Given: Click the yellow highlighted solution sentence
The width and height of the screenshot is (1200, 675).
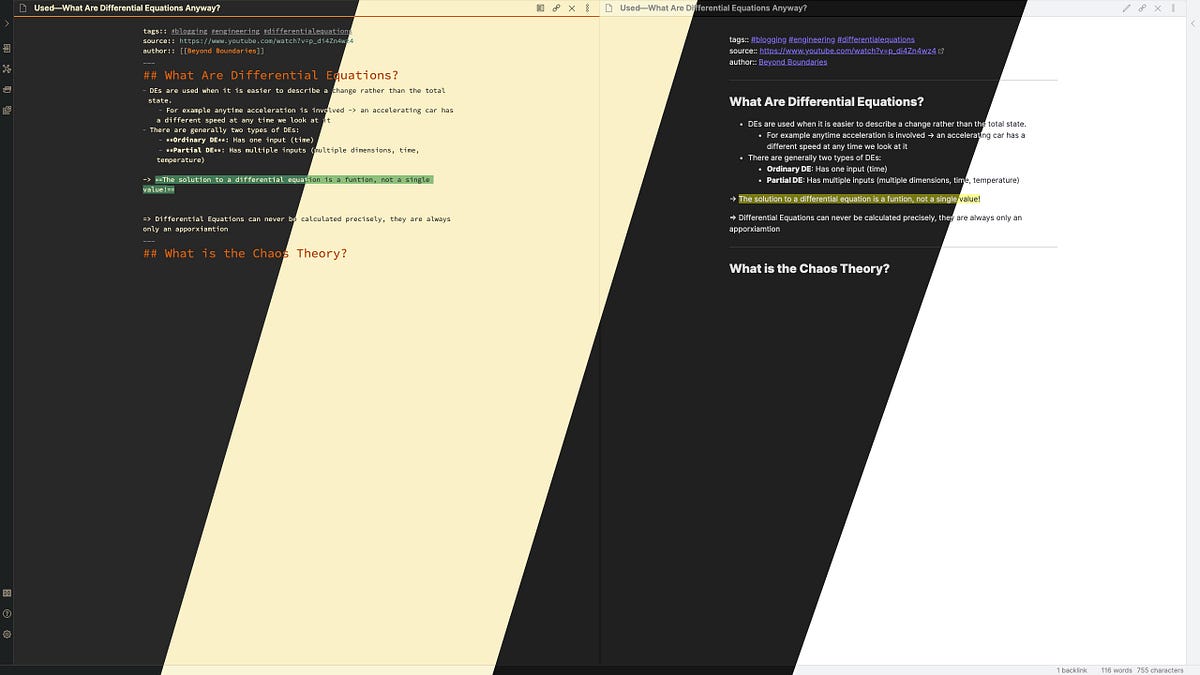Looking at the screenshot, I should [860, 198].
